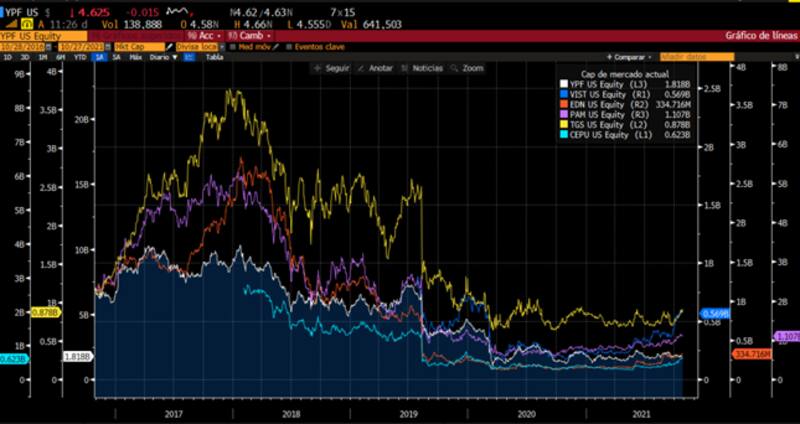The width and height of the screenshot is (800, 424).
Task: Toggle the Eventos clave checkbox
Action: [289, 46]
